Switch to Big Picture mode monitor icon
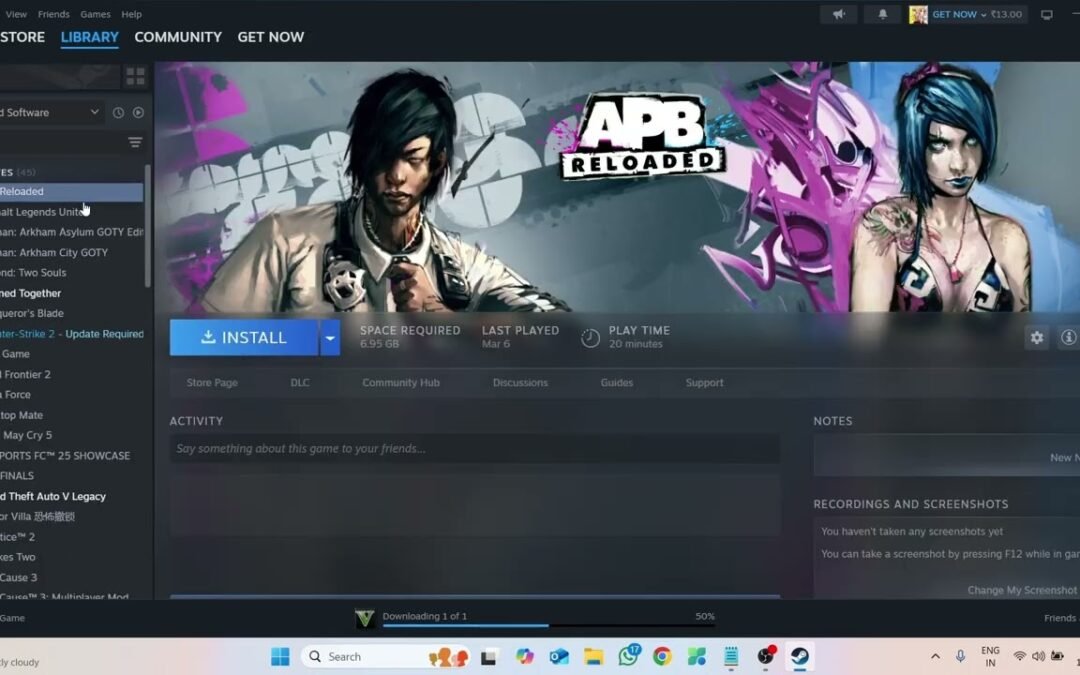 coord(1046,14)
